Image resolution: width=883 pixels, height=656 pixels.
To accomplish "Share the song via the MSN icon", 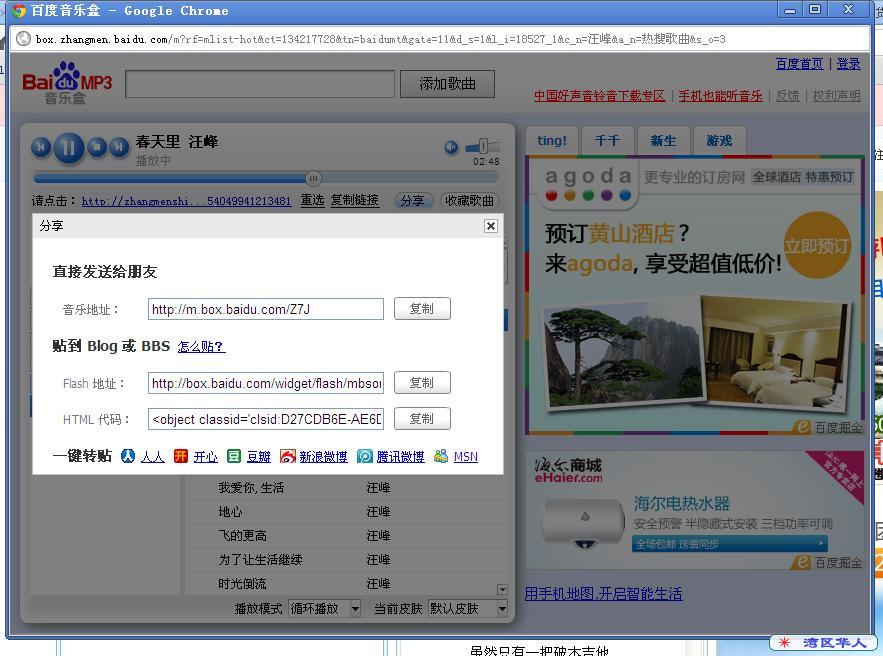I will tap(441, 456).
